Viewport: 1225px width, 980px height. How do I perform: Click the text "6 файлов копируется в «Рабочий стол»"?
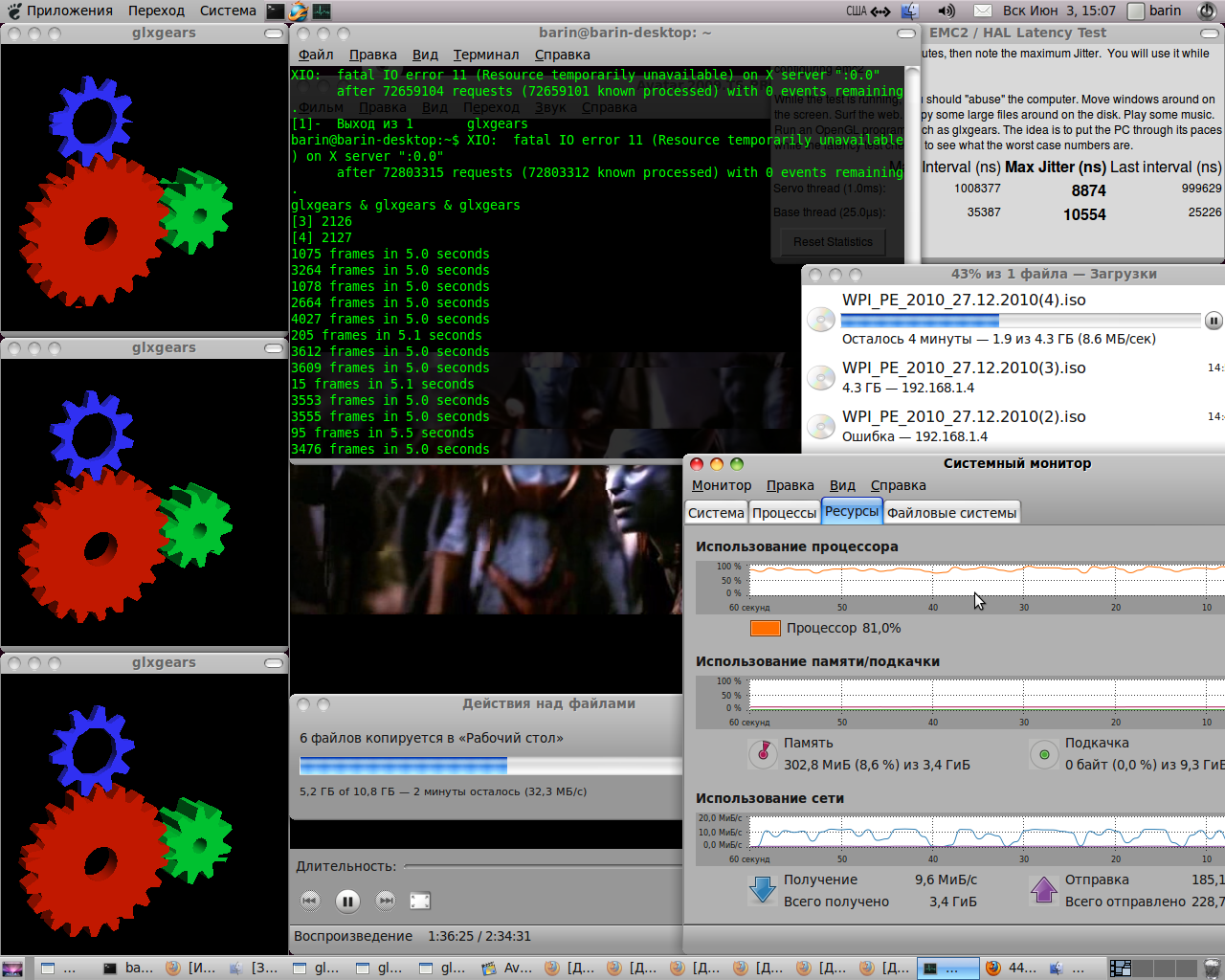pos(432,738)
